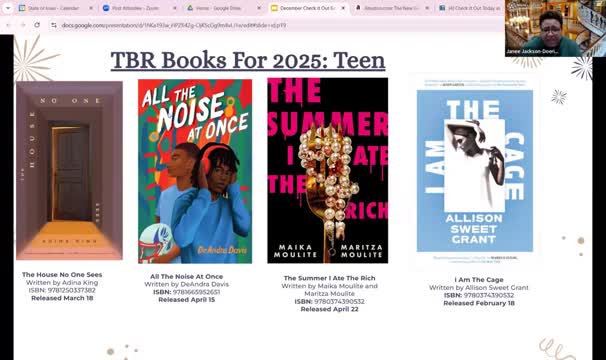Screen dimensions: 606x360
Task: Switch to the Home Google Drive tab
Action: (x=224, y=8)
